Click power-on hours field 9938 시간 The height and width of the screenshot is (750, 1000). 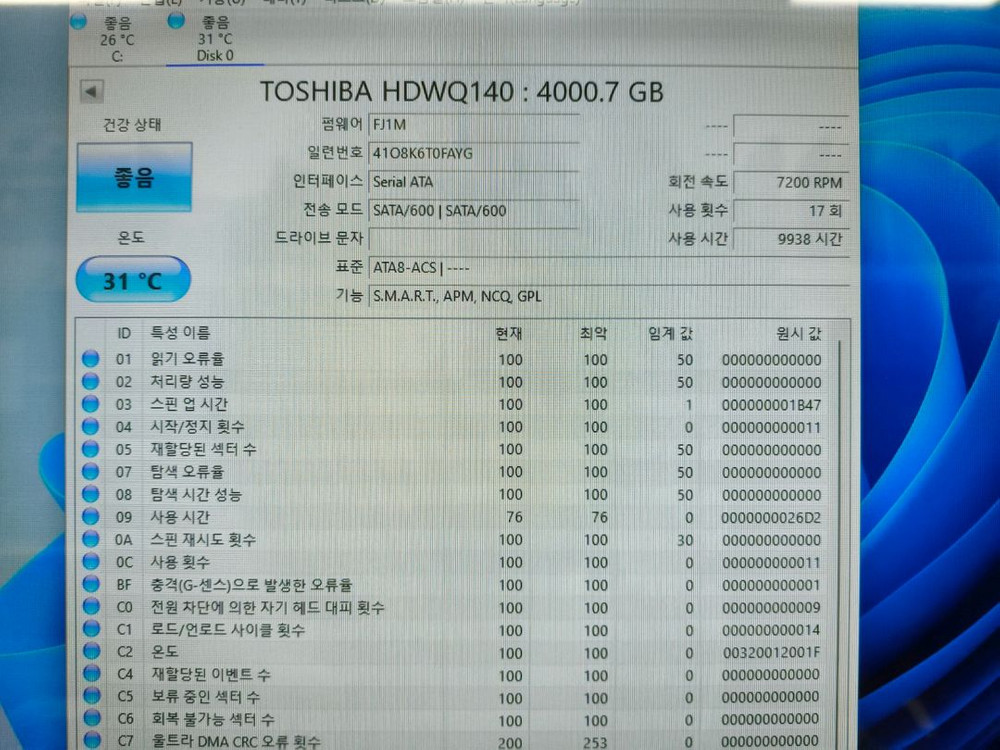[x=791, y=239]
